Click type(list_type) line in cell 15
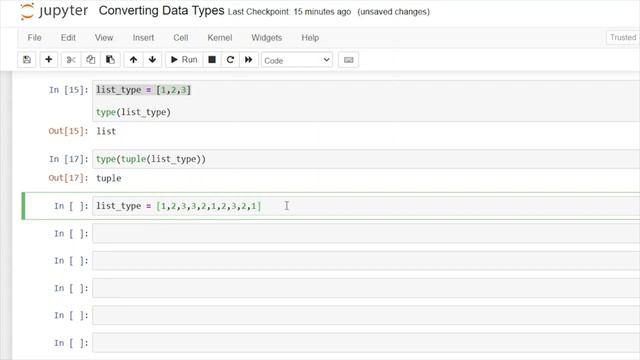 click(x=133, y=112)
